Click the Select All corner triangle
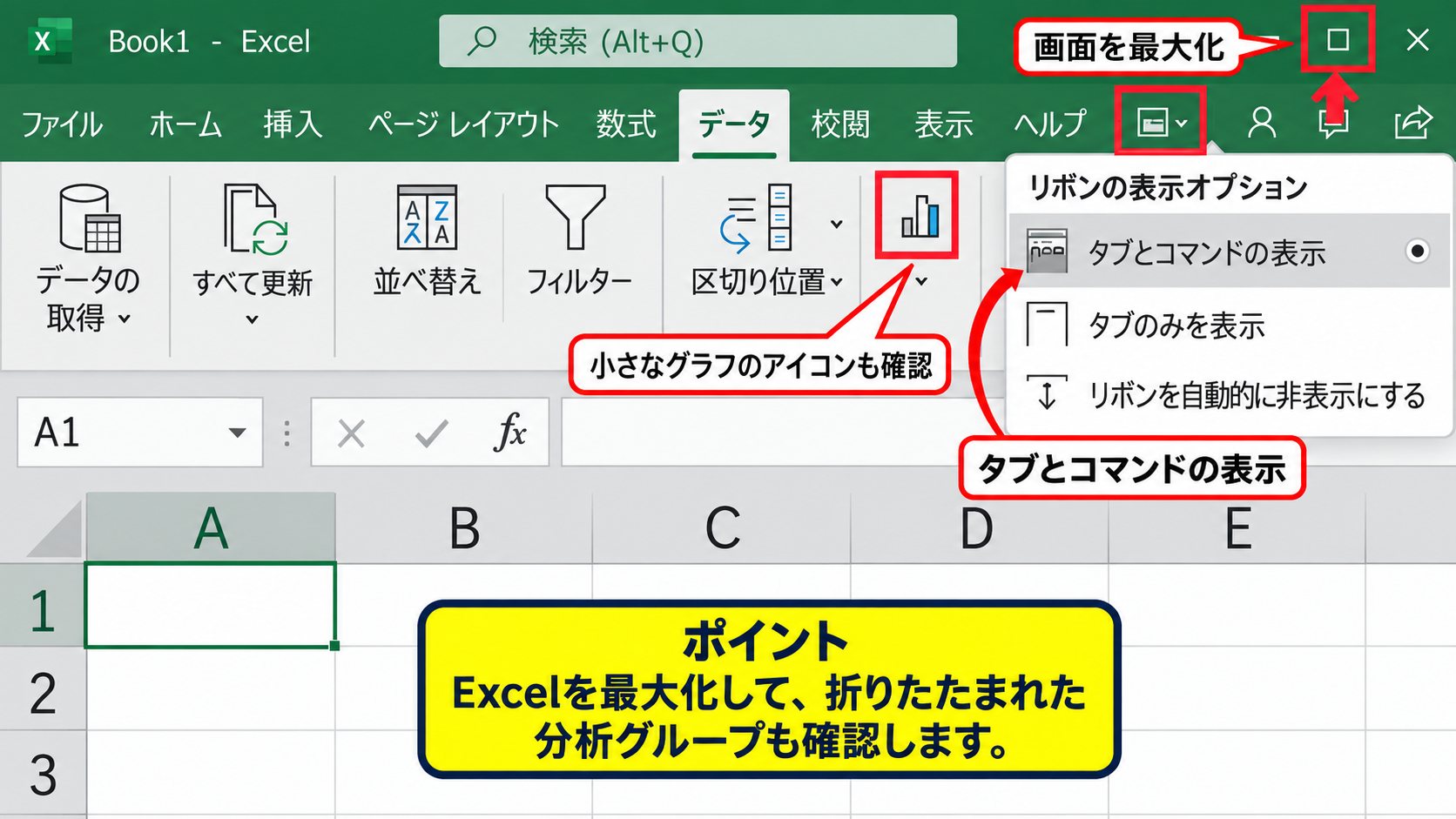 pos(55,529)
